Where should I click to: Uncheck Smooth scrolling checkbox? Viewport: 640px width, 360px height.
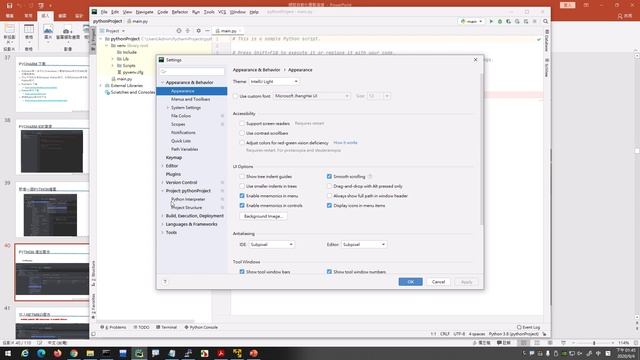(329, 176)
